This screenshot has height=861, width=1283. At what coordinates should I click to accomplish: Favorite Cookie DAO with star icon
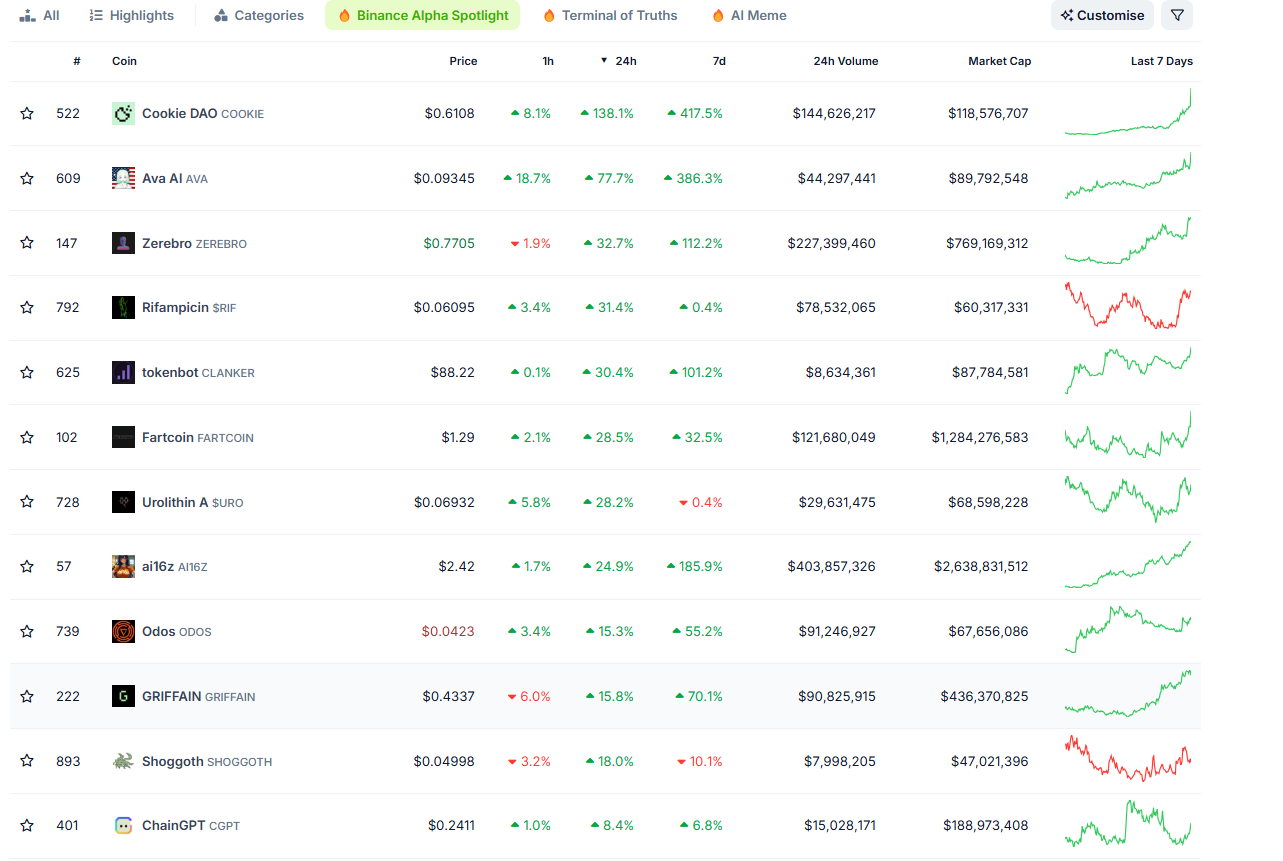[27, 114]
